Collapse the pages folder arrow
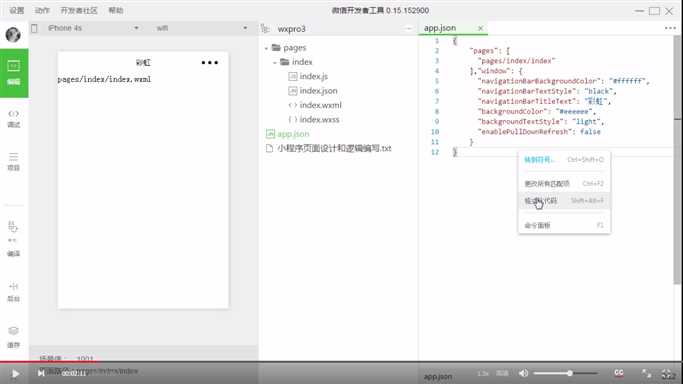This screenshot has height=384, width=683. click(267, 48)
